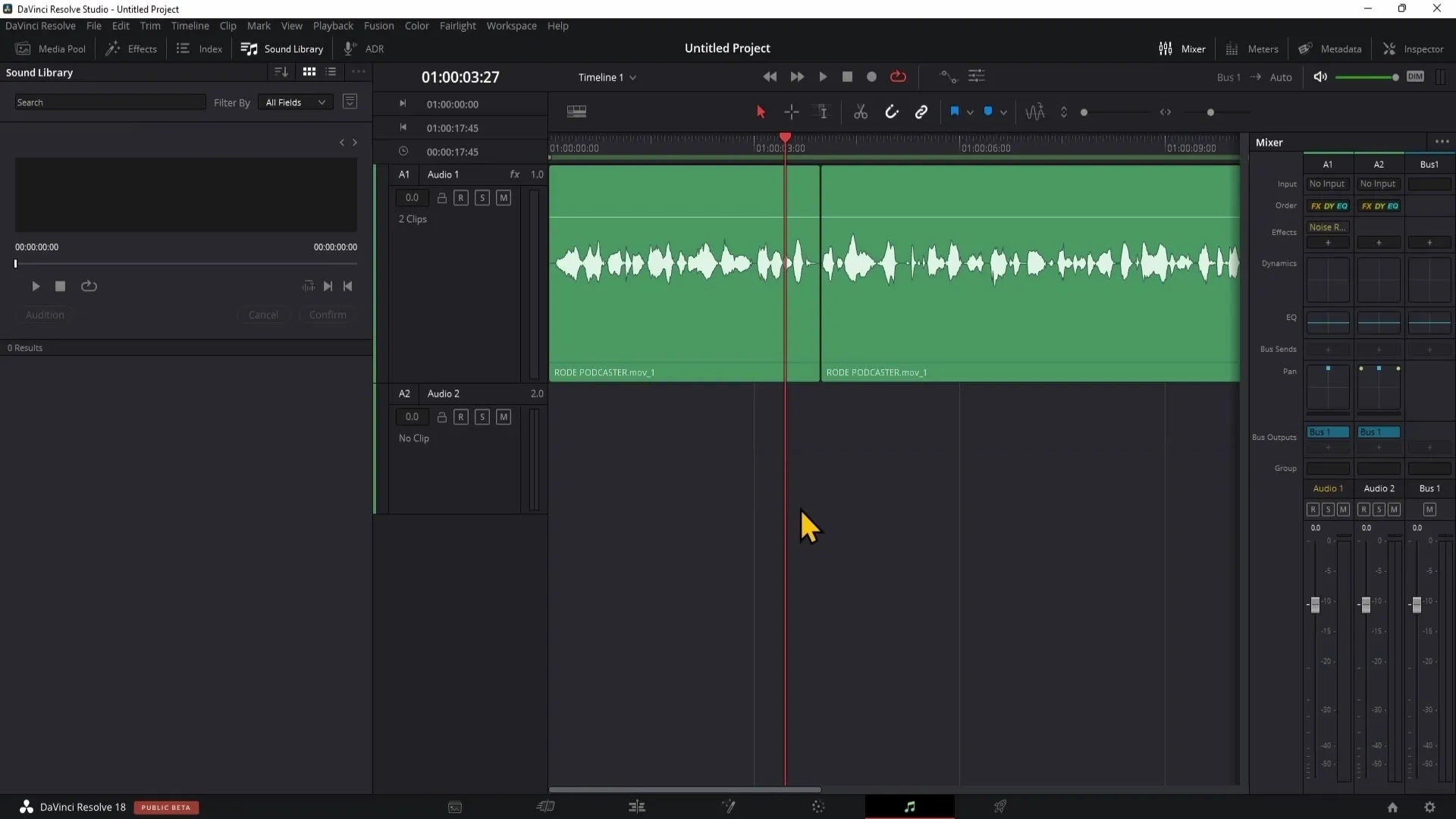Click the playhead position timecode field
This screenshot has height=819, width=1456.
461,77
